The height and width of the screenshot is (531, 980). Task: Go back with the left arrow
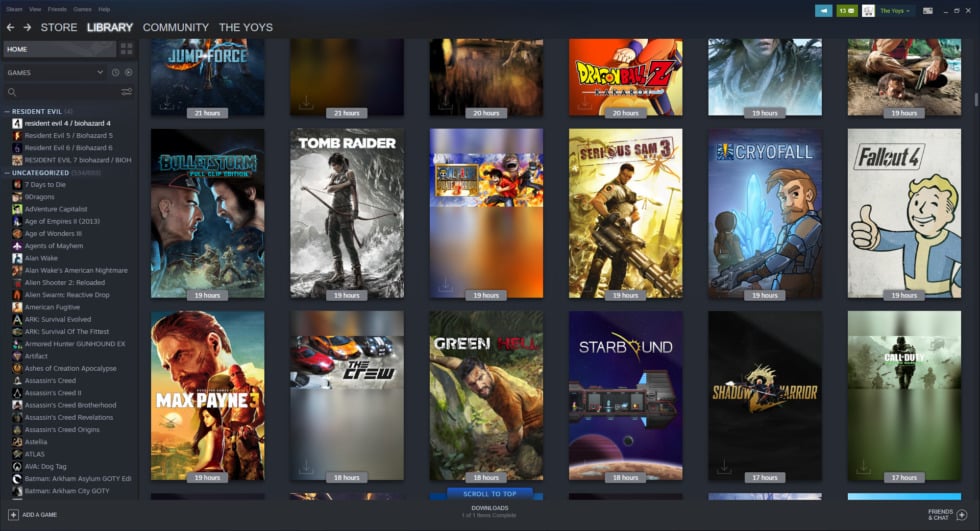click(11, 27)
